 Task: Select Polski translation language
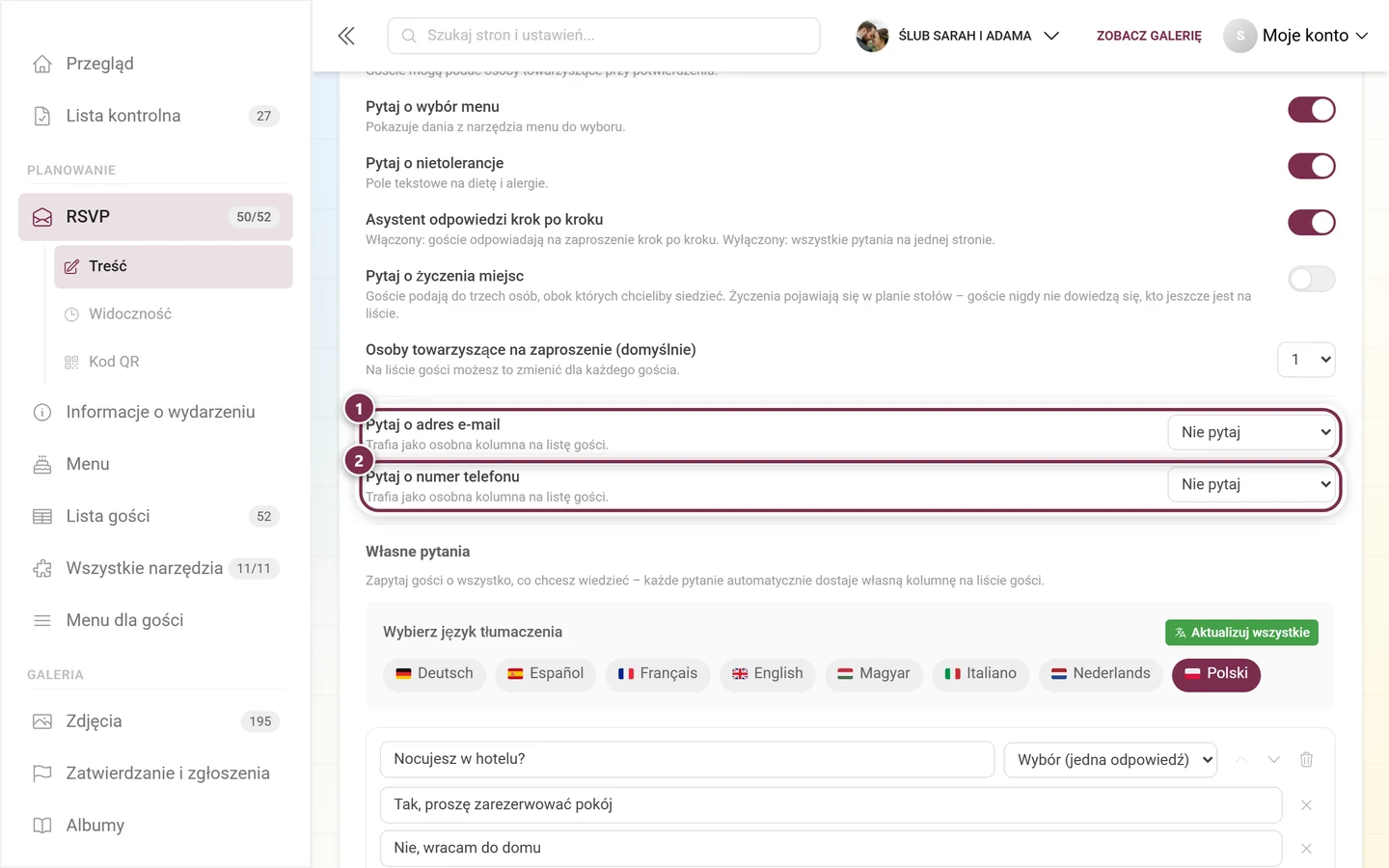click(x=1216, y=674)
